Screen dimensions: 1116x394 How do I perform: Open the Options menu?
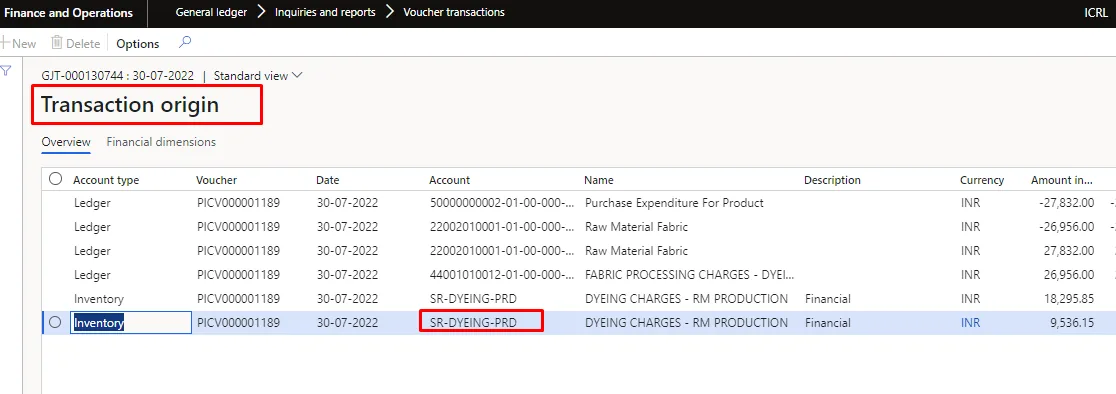coord(137,43)
